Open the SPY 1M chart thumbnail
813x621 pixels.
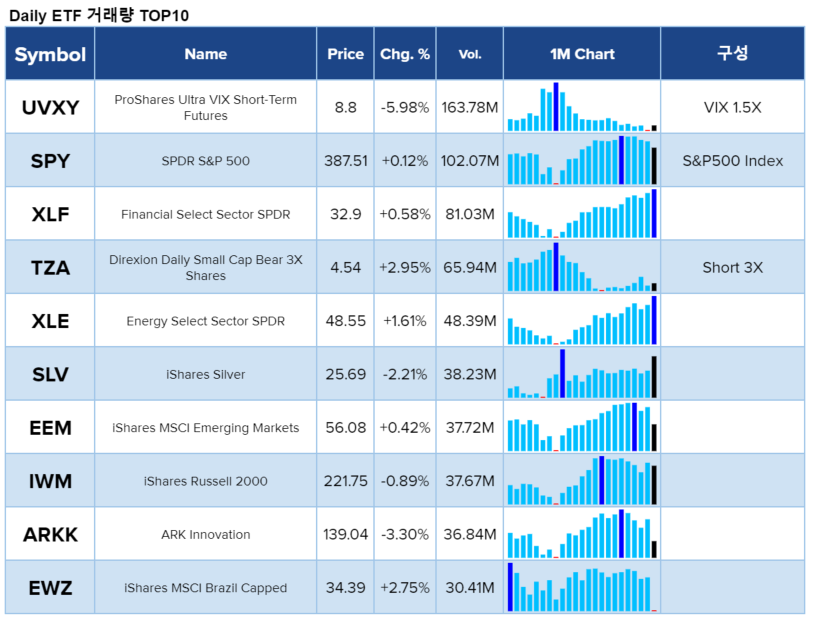582,160
